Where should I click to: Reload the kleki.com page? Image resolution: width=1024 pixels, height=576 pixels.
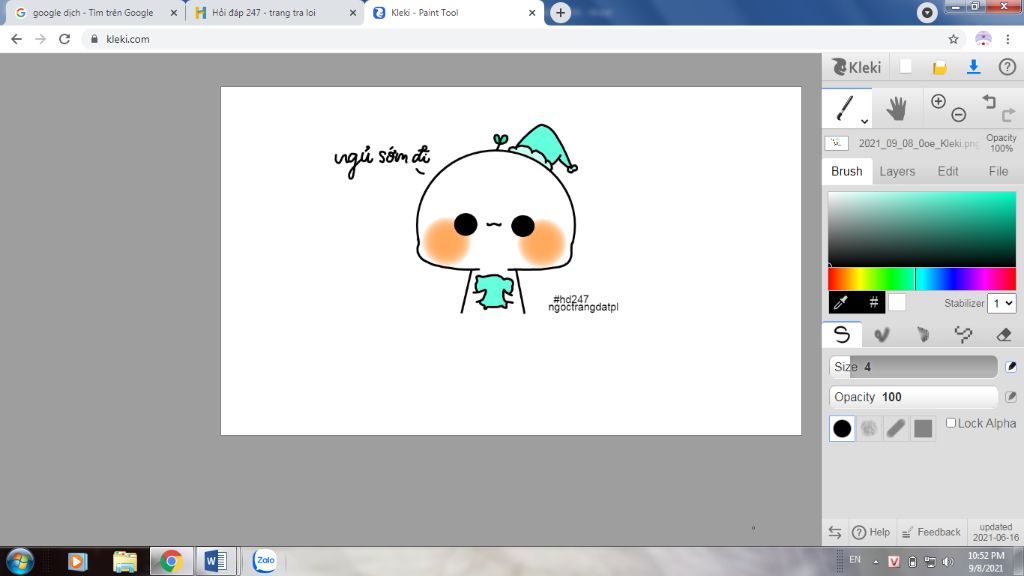[x=64, y=39]
